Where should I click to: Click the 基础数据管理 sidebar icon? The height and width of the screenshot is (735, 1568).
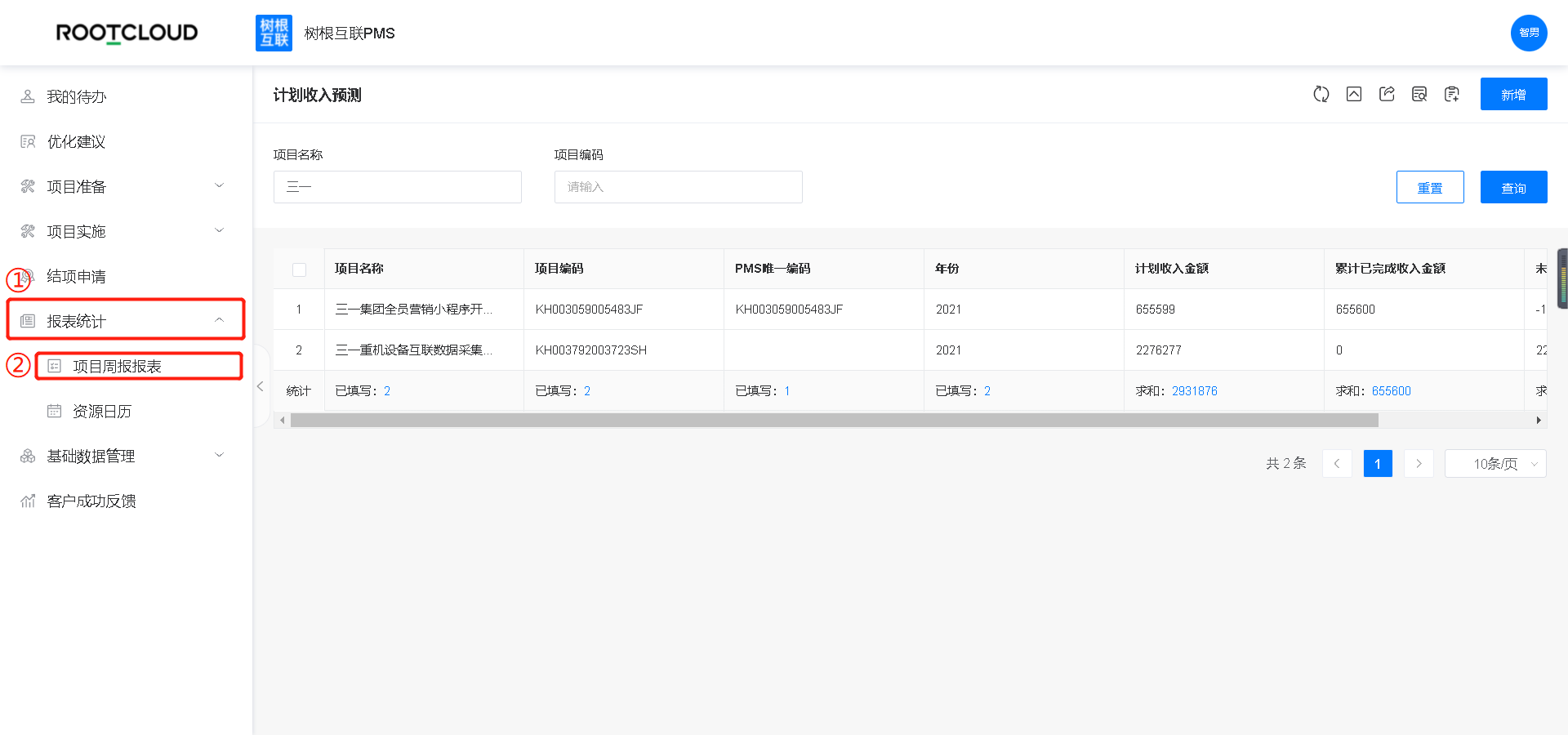pos(28,456)
